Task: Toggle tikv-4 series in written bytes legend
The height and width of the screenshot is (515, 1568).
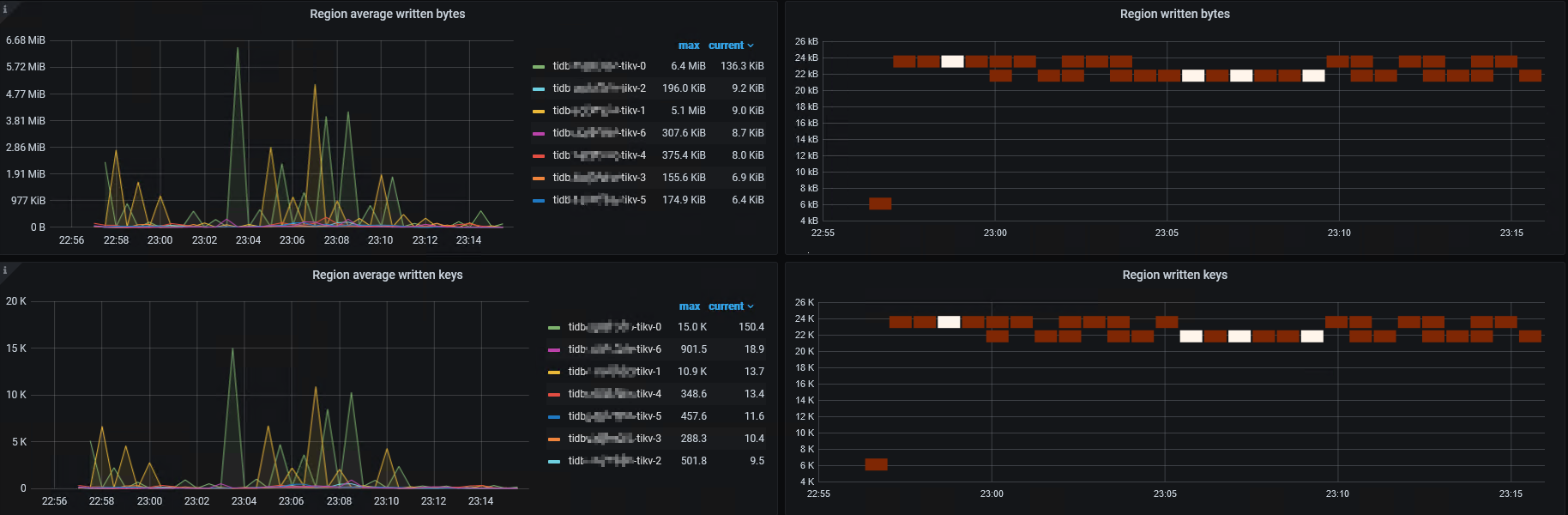Action: (x=599, y=155)
